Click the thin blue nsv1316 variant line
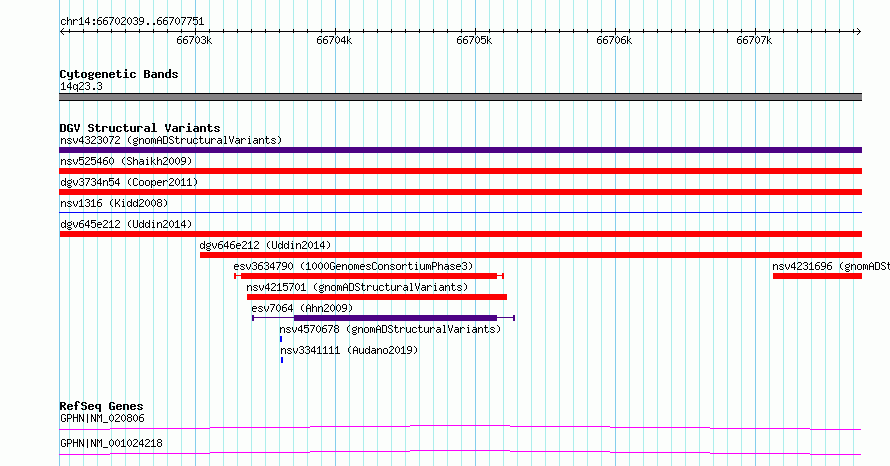This screenshot has height=466, width=890. (460, 212)
